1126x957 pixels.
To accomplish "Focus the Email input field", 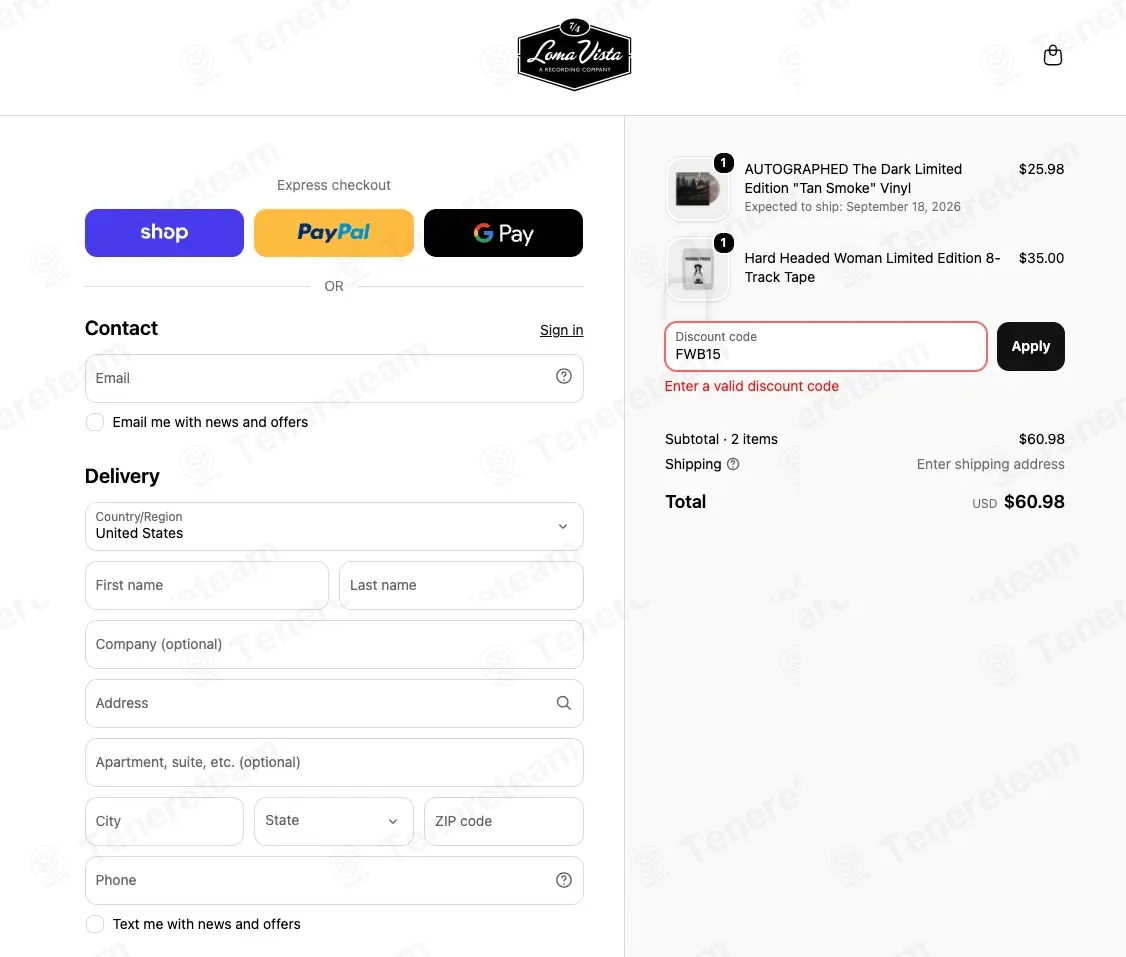I will tap(334, 378).
